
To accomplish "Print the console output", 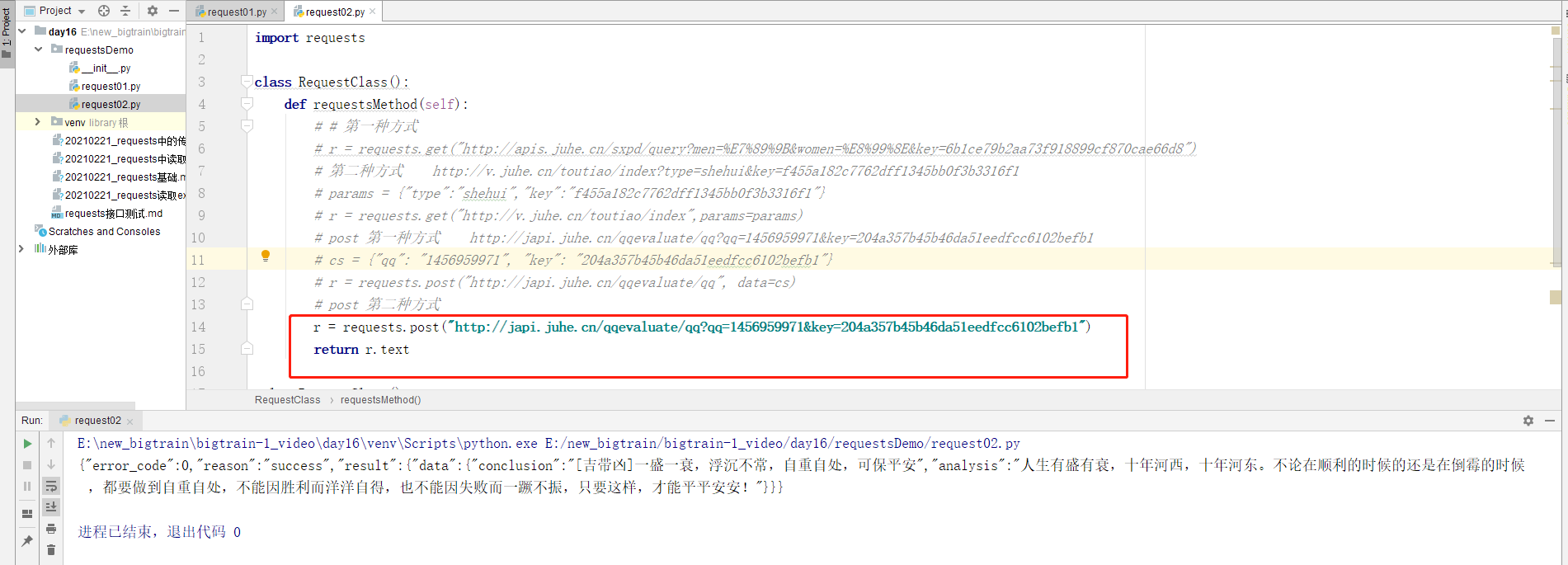I will point(51,529).
